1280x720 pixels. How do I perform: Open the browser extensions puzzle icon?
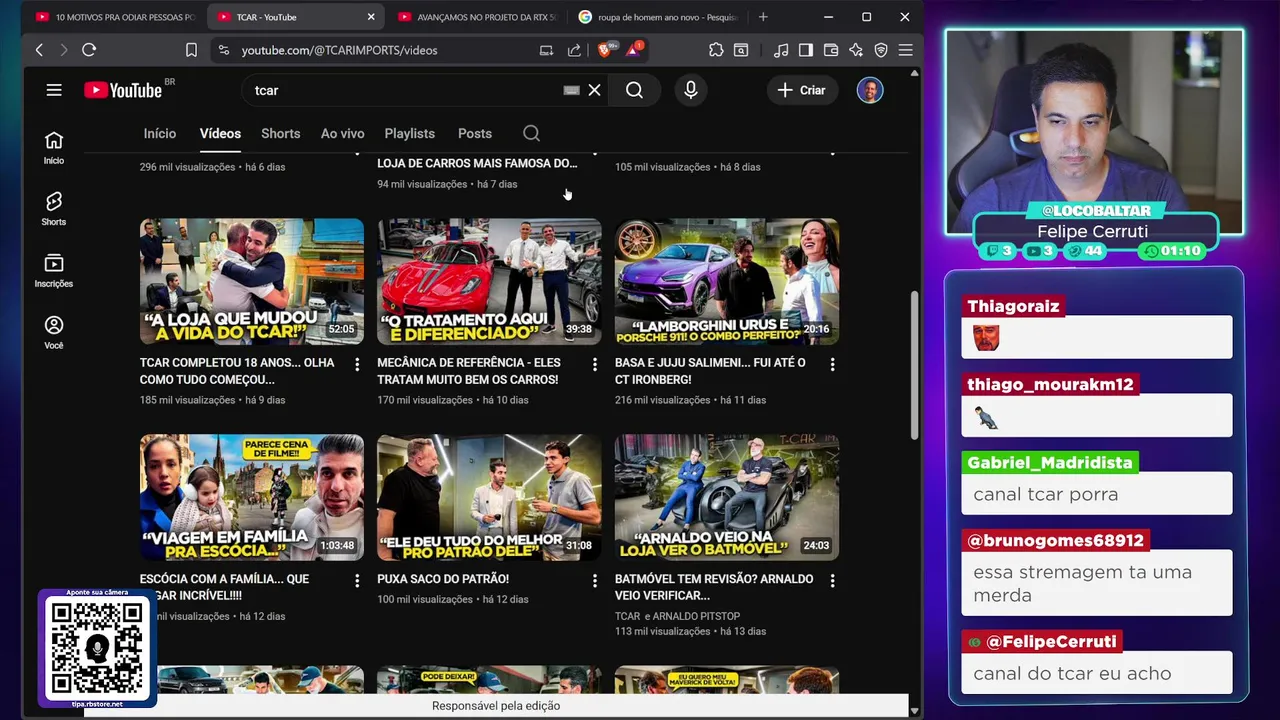[x=716, y=50]
